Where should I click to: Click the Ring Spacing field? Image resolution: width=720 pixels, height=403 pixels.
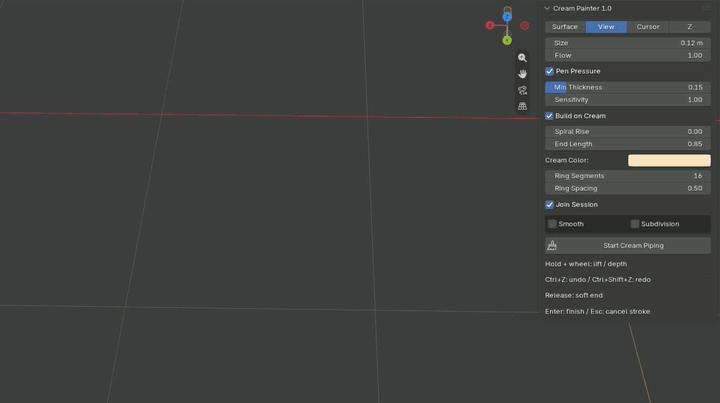pyautogui.click(x=628, y=188)
